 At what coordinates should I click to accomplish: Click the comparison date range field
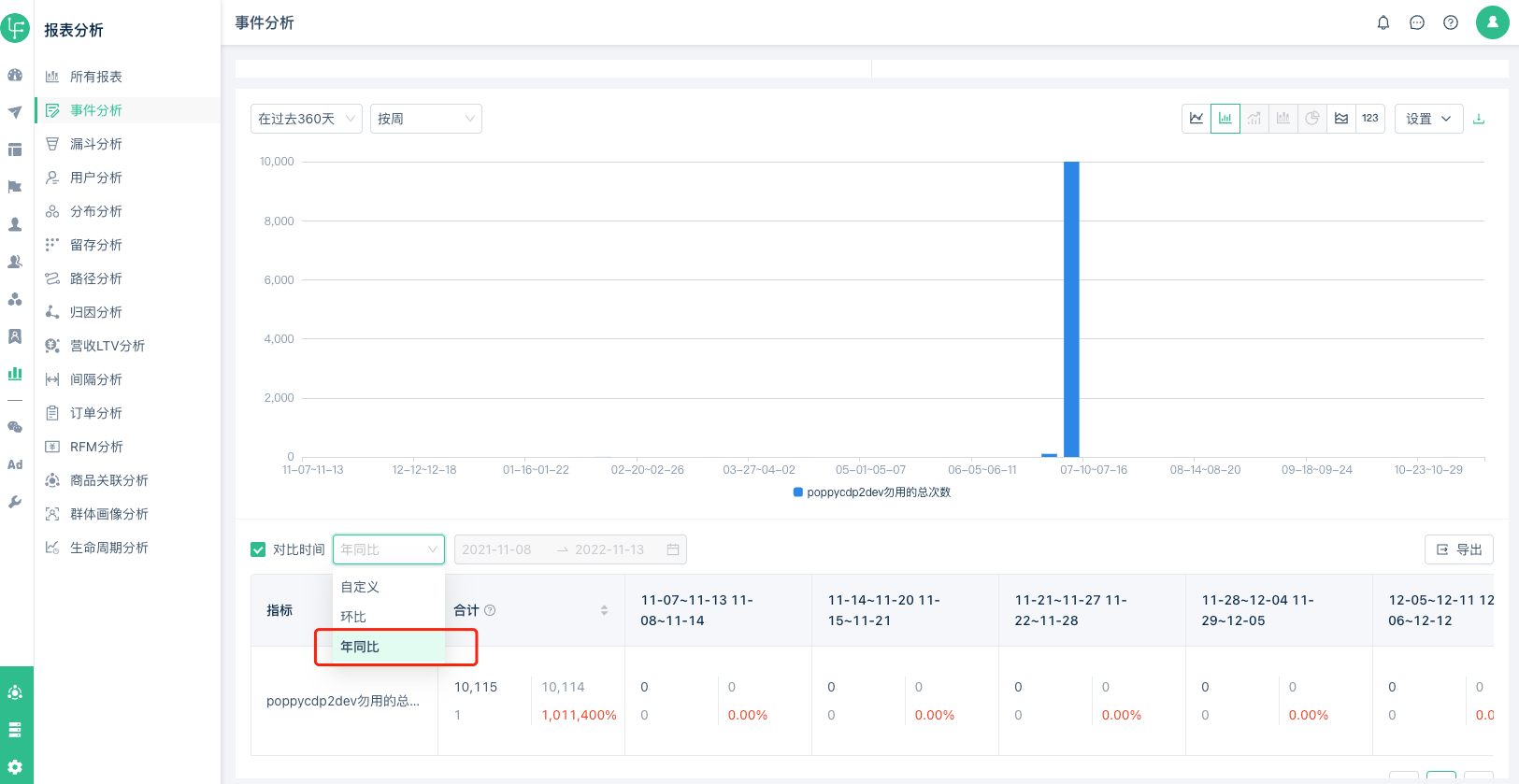570,549
